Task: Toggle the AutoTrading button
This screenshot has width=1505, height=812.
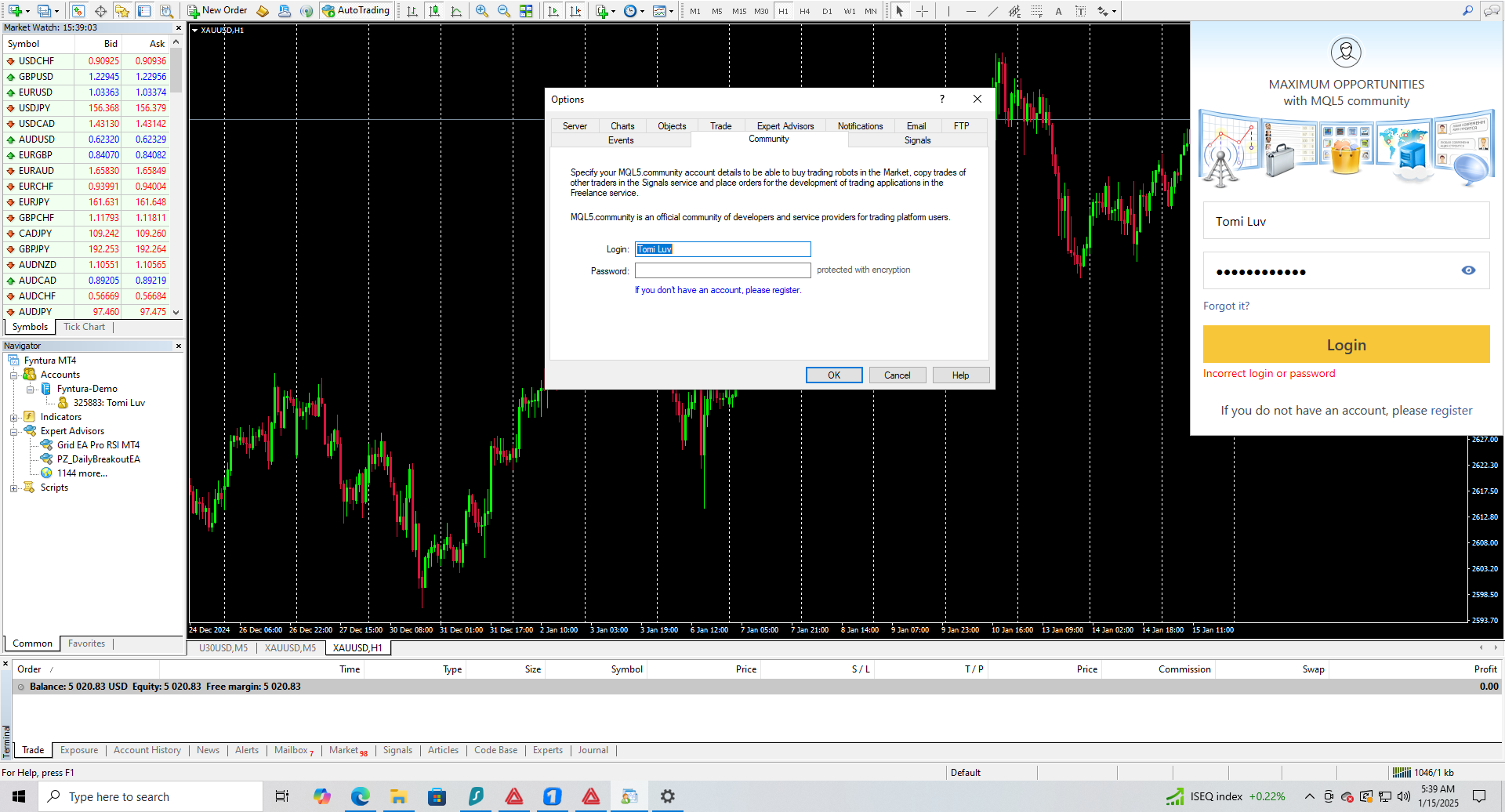Action: tap(355, 11)
